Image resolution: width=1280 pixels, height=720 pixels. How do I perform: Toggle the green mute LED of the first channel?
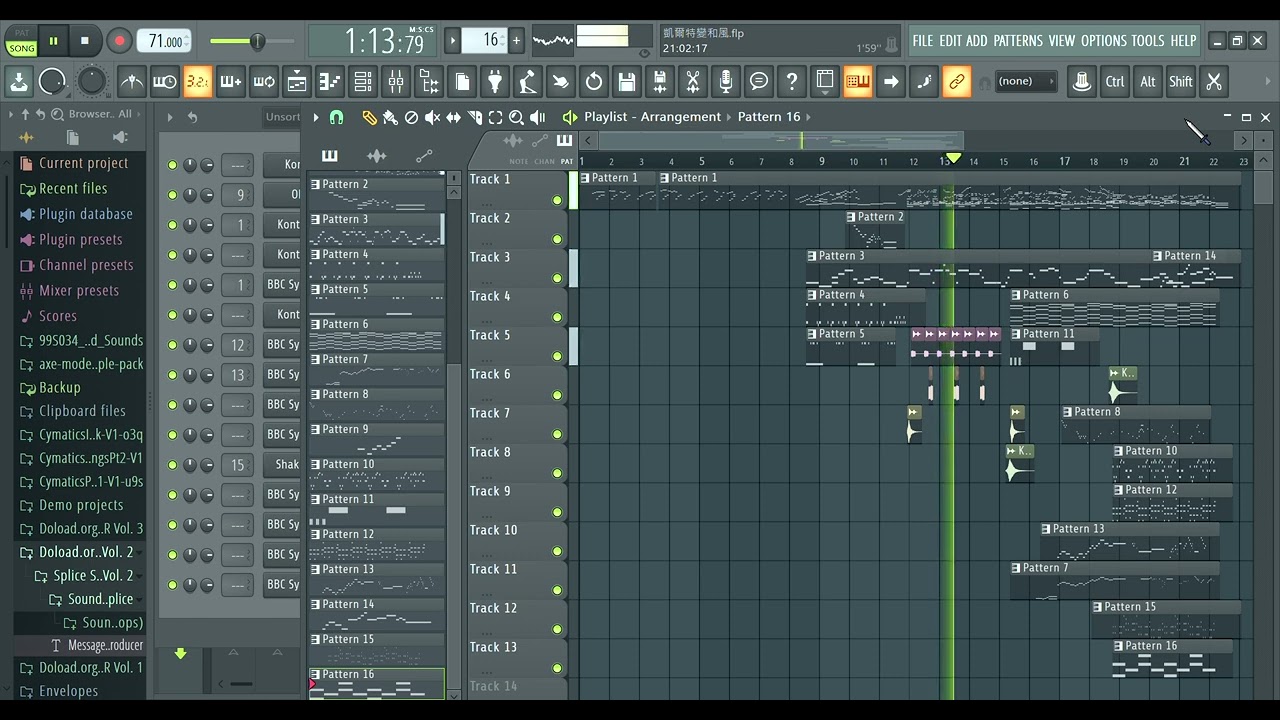172,165
